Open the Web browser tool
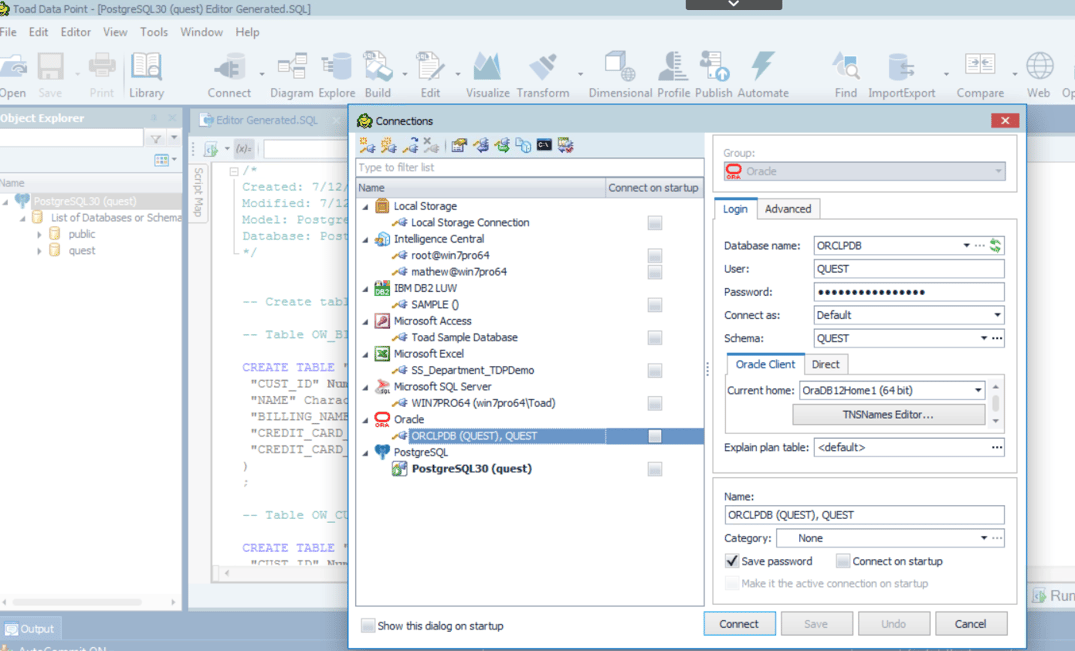Screen dimensions: 1075x651 tap(1039, 75)
